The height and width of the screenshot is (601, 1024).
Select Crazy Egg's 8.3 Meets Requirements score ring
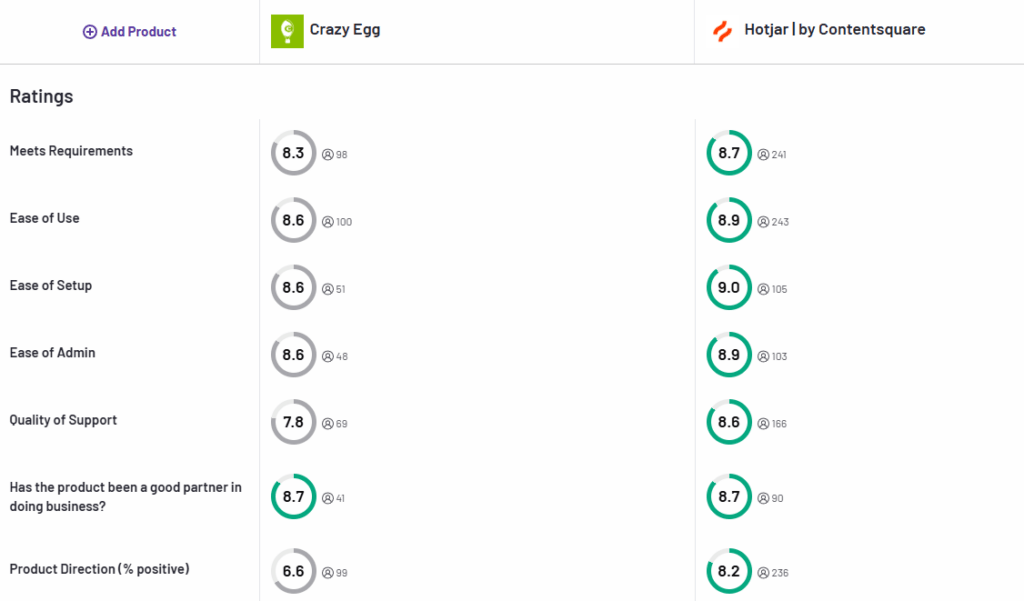(293, 153)
